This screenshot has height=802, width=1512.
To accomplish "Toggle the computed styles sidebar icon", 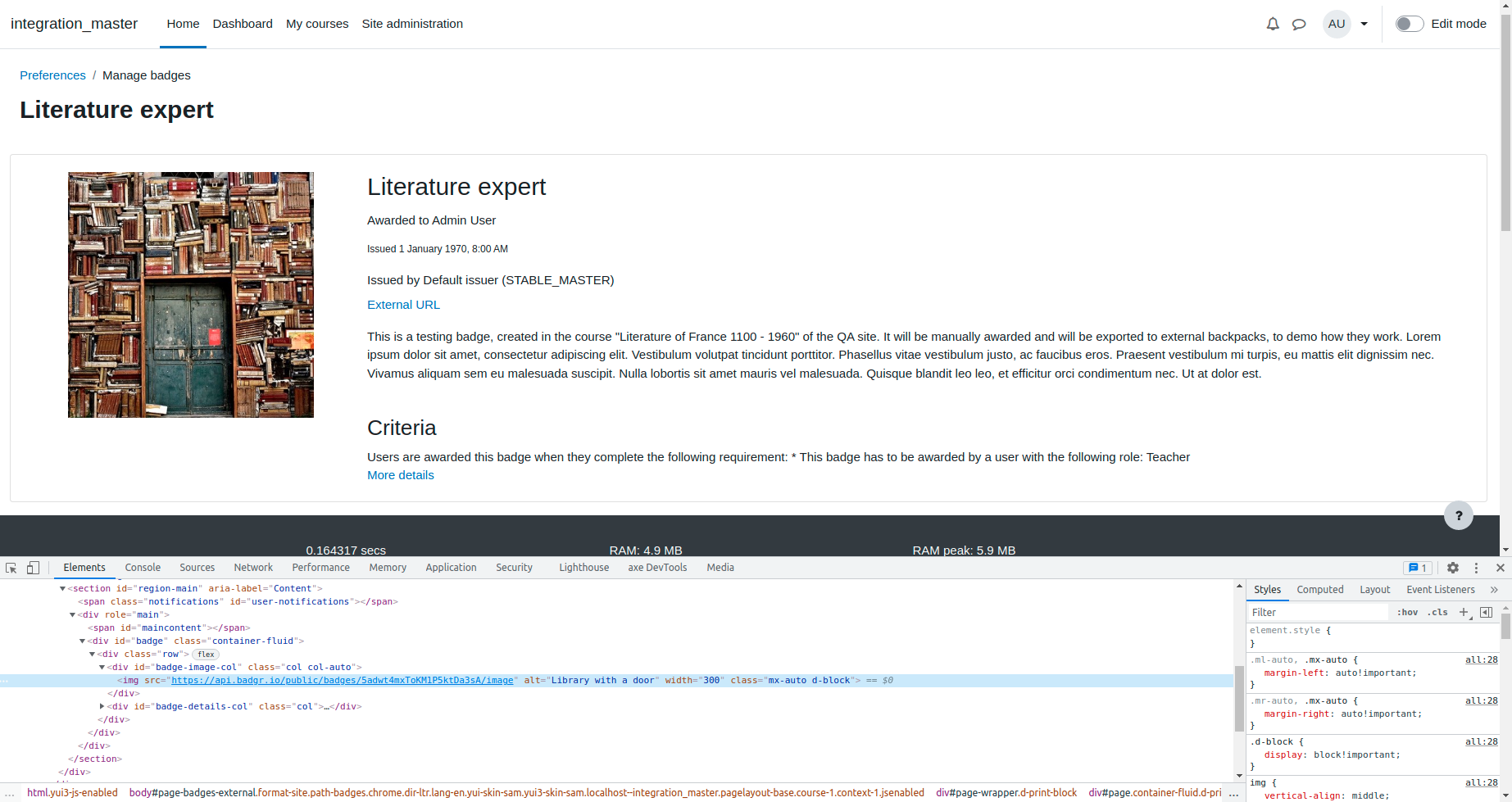I will point(1487,612).
